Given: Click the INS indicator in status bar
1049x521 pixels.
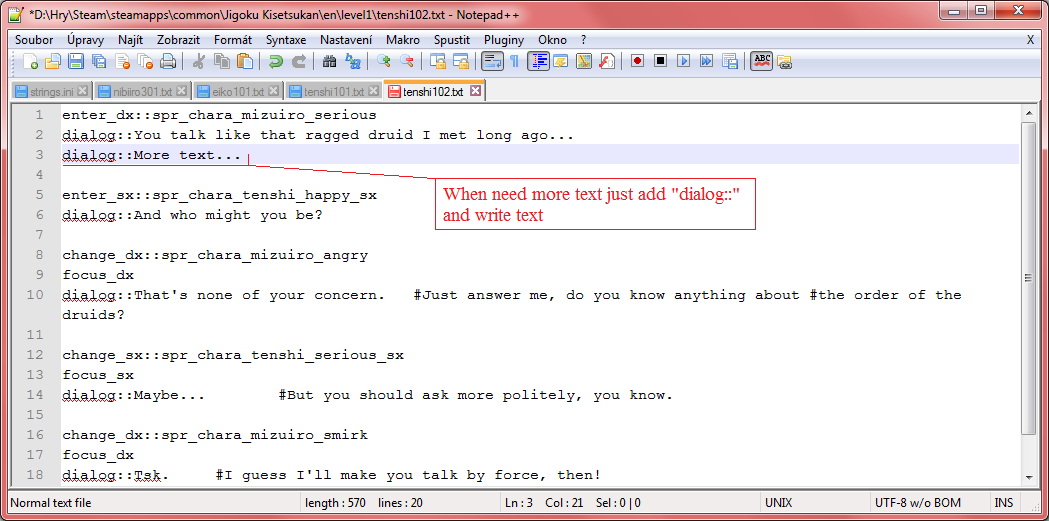Looking at the screenshot, I should (x=1004, y=503).
